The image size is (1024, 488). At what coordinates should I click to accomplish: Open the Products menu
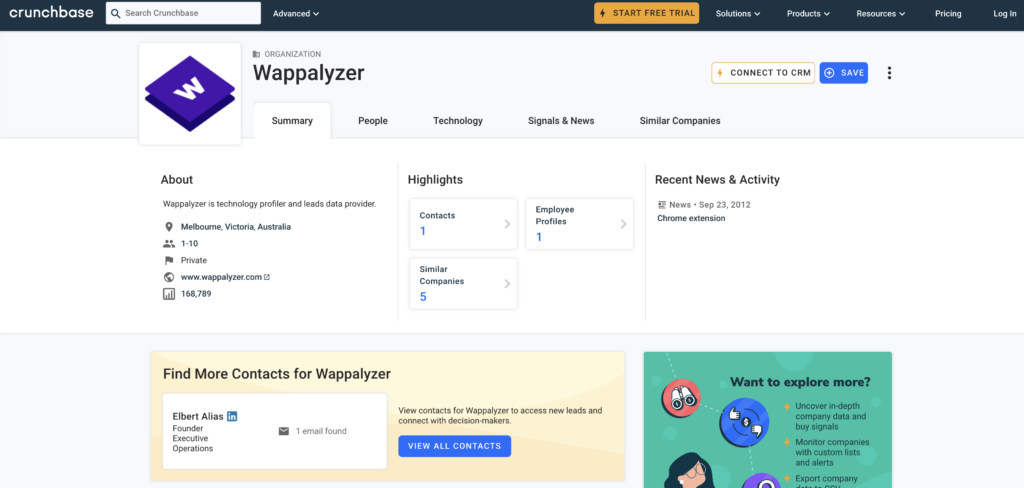[x=808, y=14]
